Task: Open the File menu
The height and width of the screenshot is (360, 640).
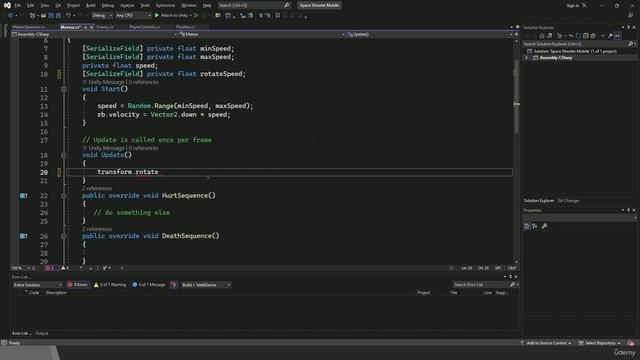Action: coord(18,5)
